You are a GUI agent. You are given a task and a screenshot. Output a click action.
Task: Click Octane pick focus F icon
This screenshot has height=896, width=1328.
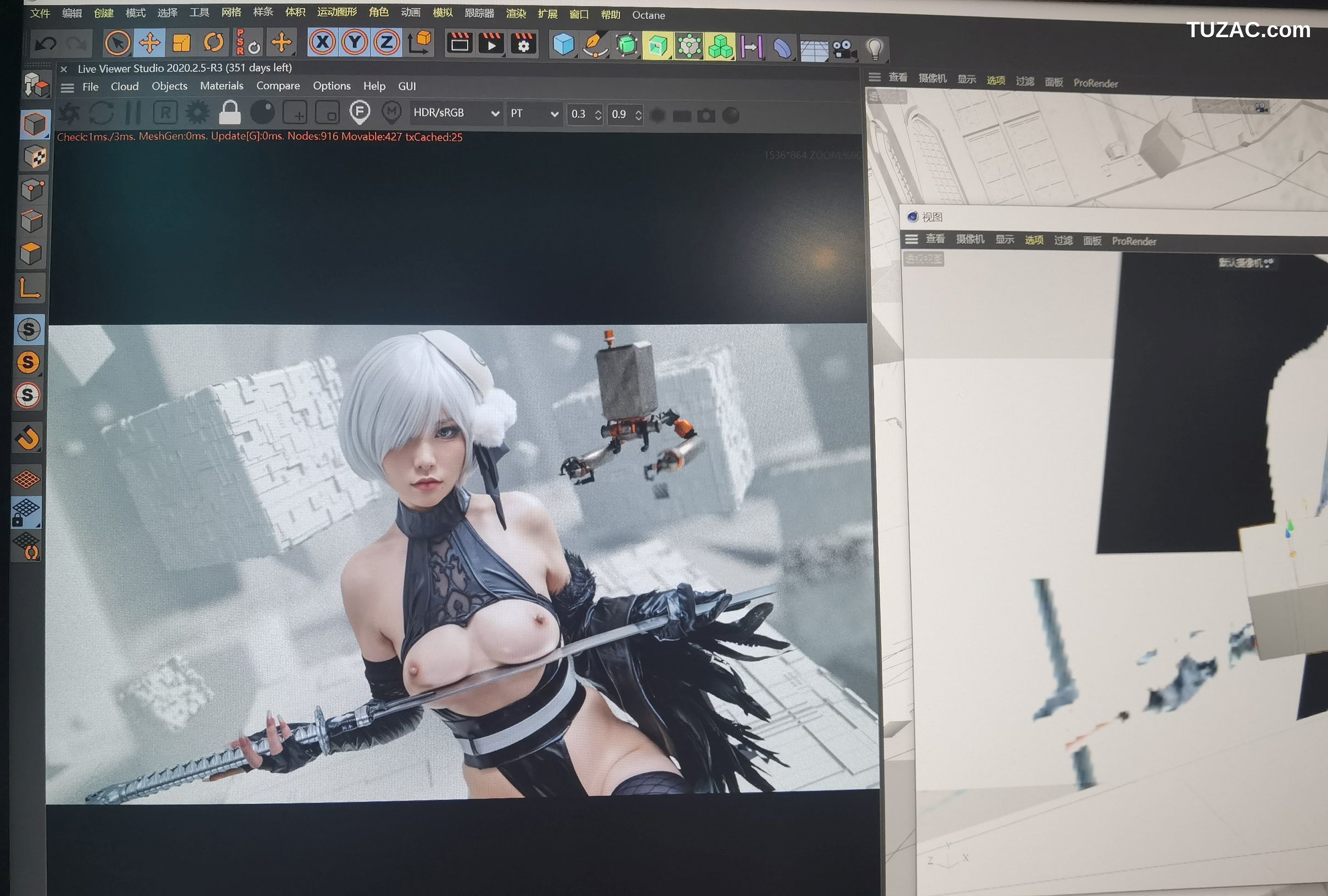[360, 112]
